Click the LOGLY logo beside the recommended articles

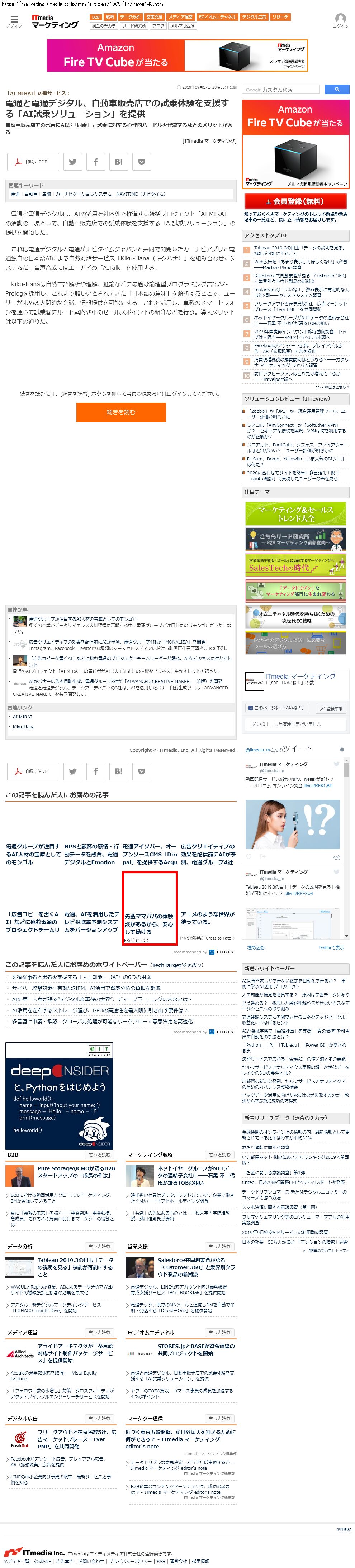(222, 952)
